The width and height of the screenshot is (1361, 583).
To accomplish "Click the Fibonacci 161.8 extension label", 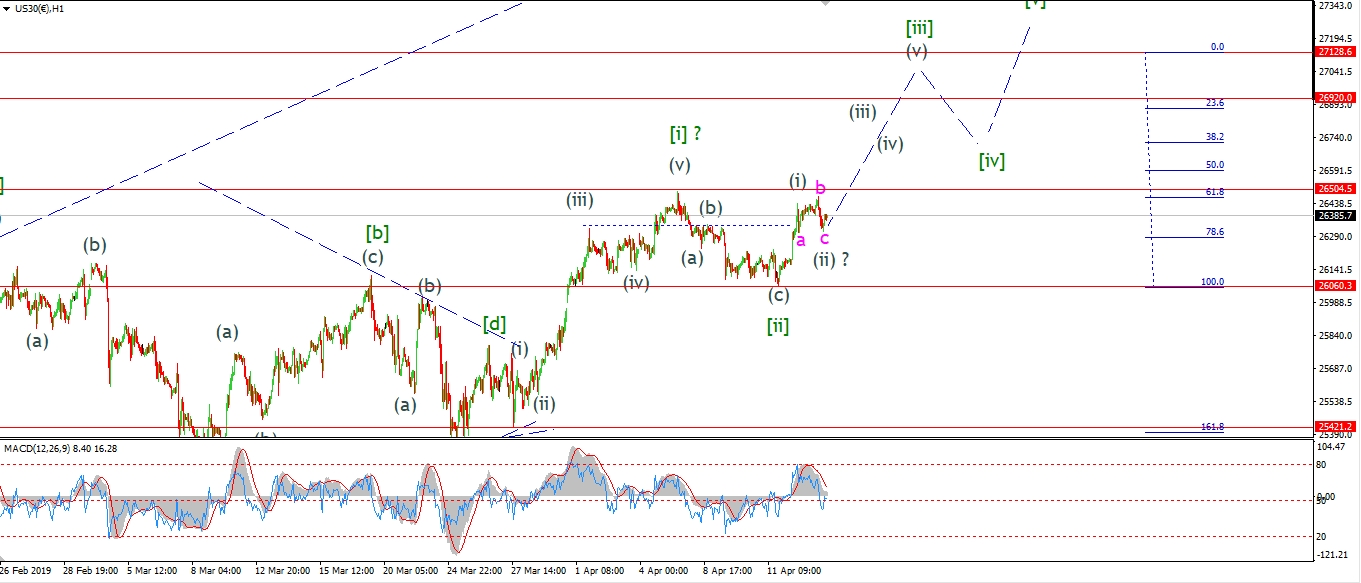I will [x=1211, y=427].
